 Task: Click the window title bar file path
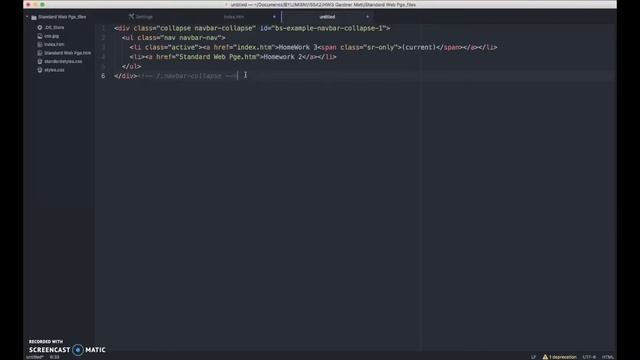[323, 5]
